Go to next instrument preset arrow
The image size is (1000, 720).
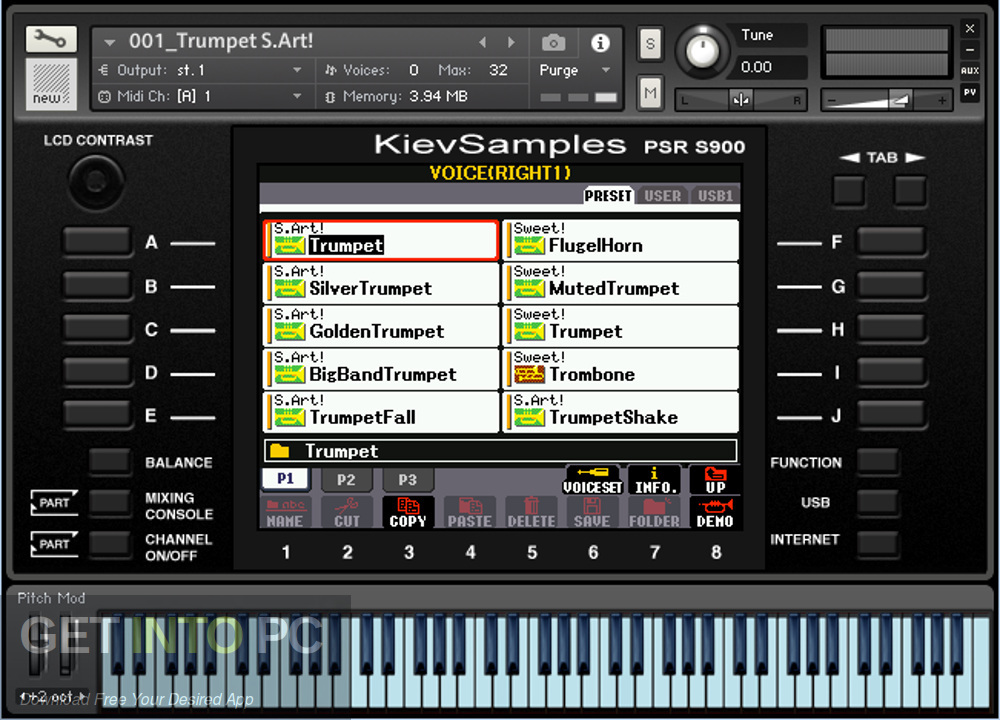click(511, 42)
